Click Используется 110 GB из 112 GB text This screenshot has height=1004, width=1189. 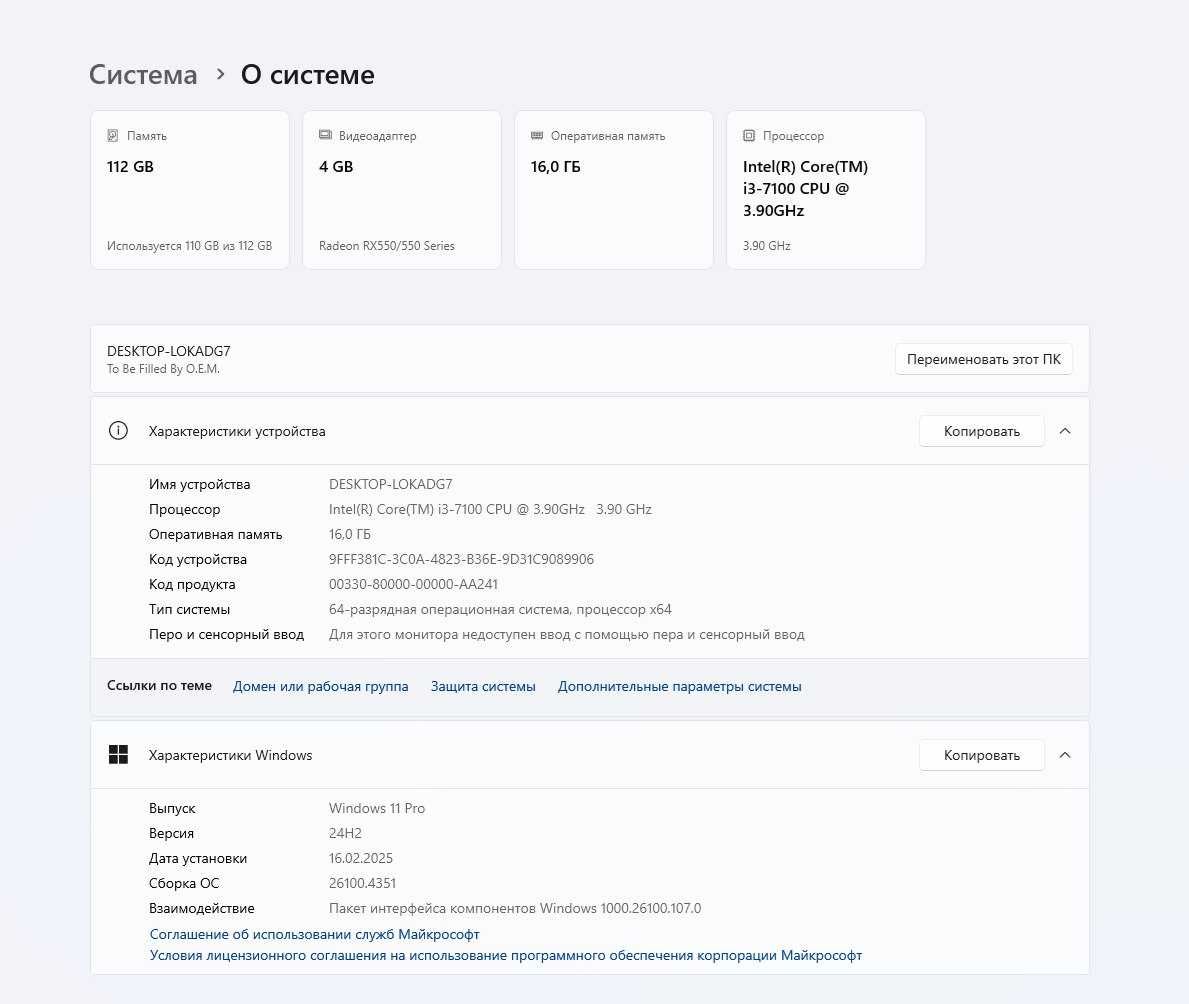[190, 246]
